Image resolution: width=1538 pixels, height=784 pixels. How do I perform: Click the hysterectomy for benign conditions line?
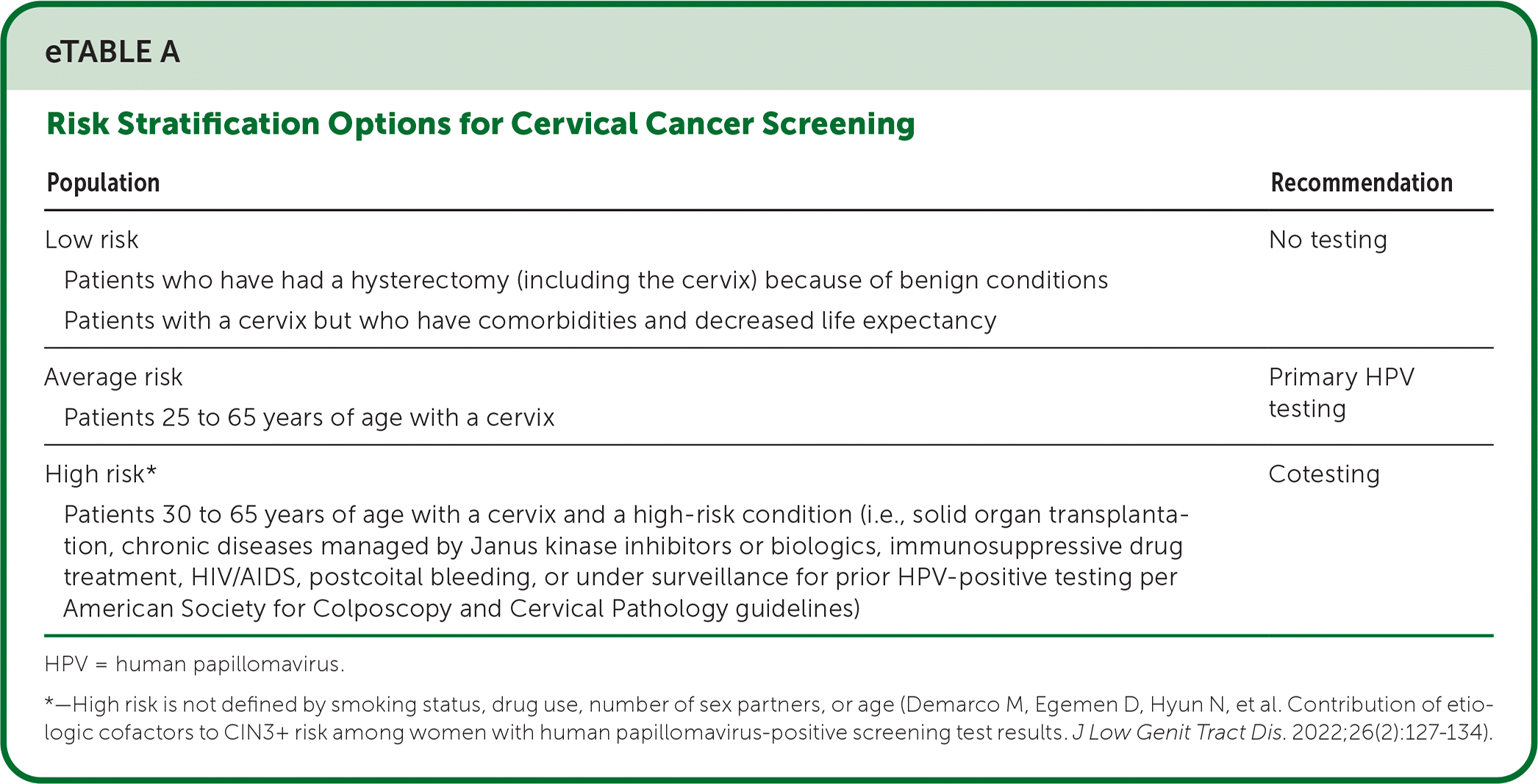(585, 281)
